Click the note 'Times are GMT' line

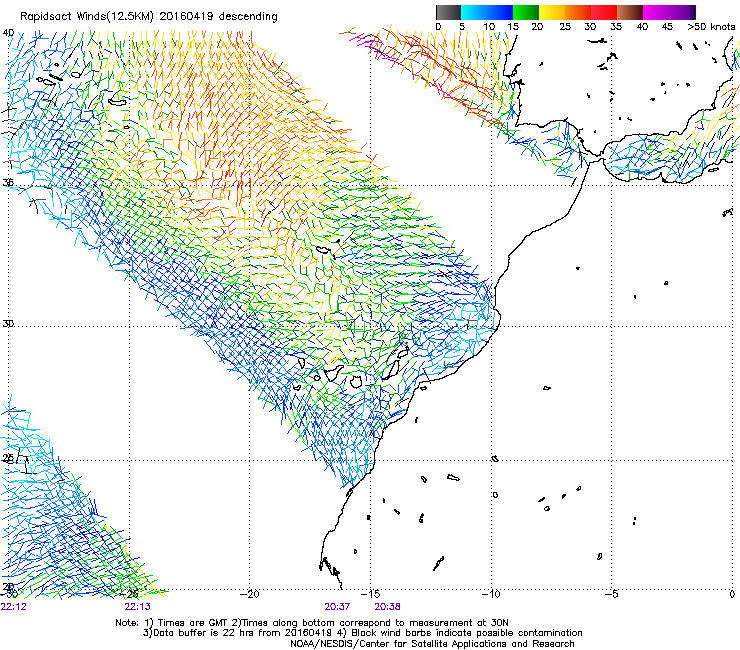312,623
